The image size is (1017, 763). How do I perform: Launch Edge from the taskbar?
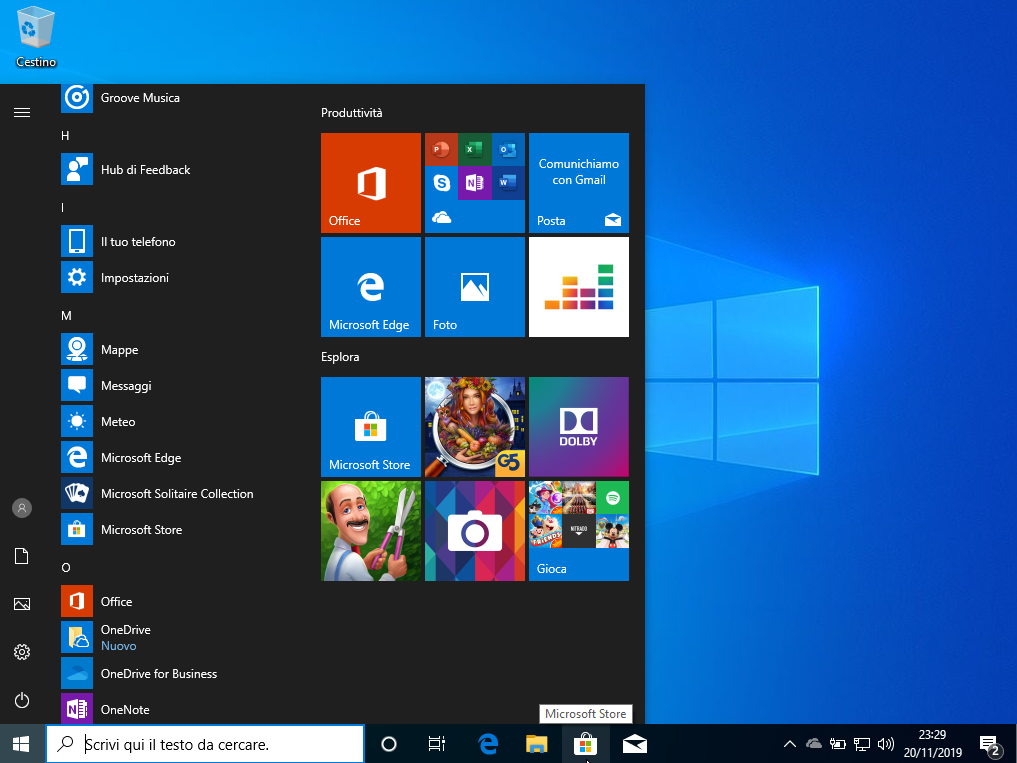click(488, 744)
